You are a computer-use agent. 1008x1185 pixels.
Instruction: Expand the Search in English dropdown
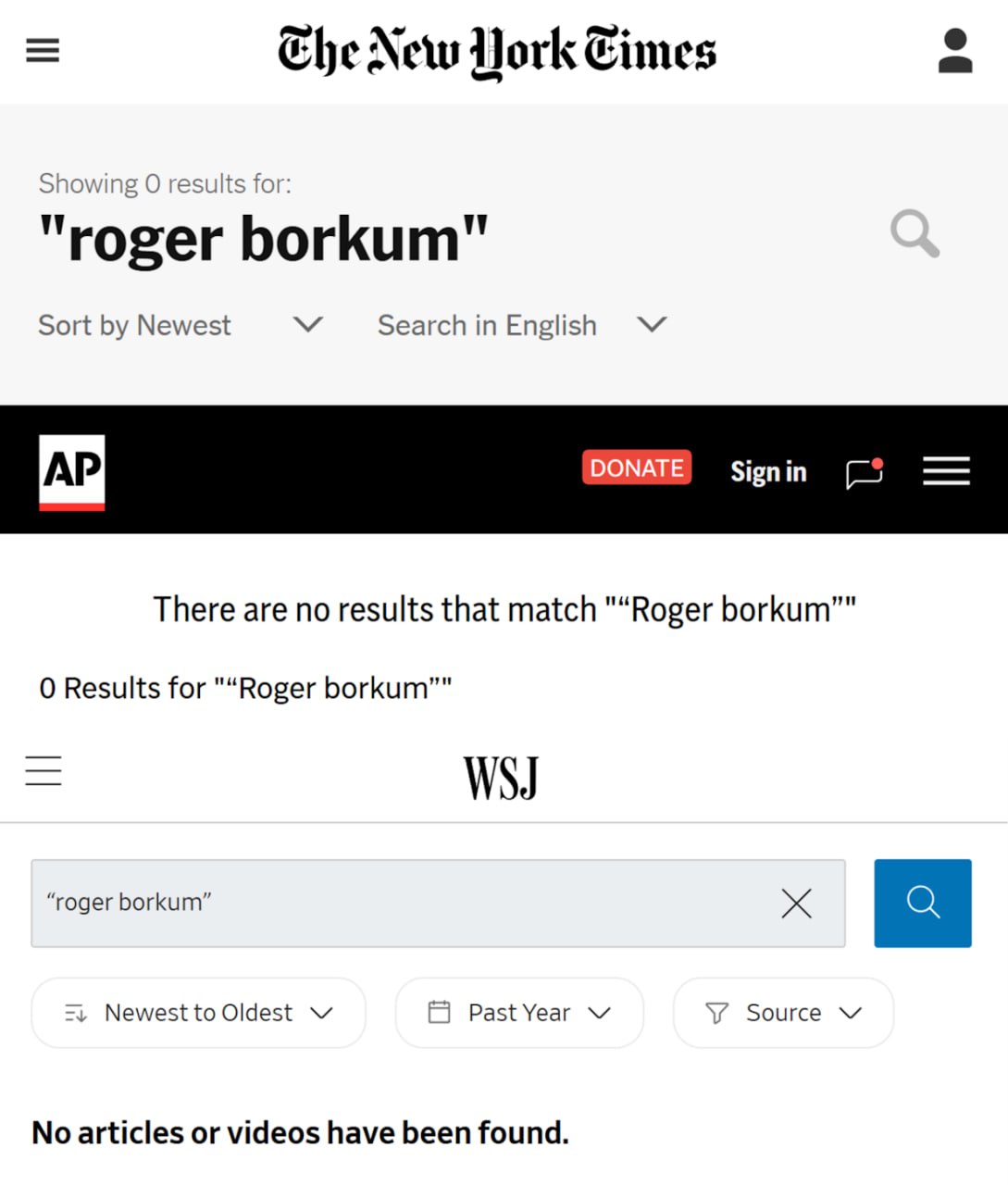[521, 326]
